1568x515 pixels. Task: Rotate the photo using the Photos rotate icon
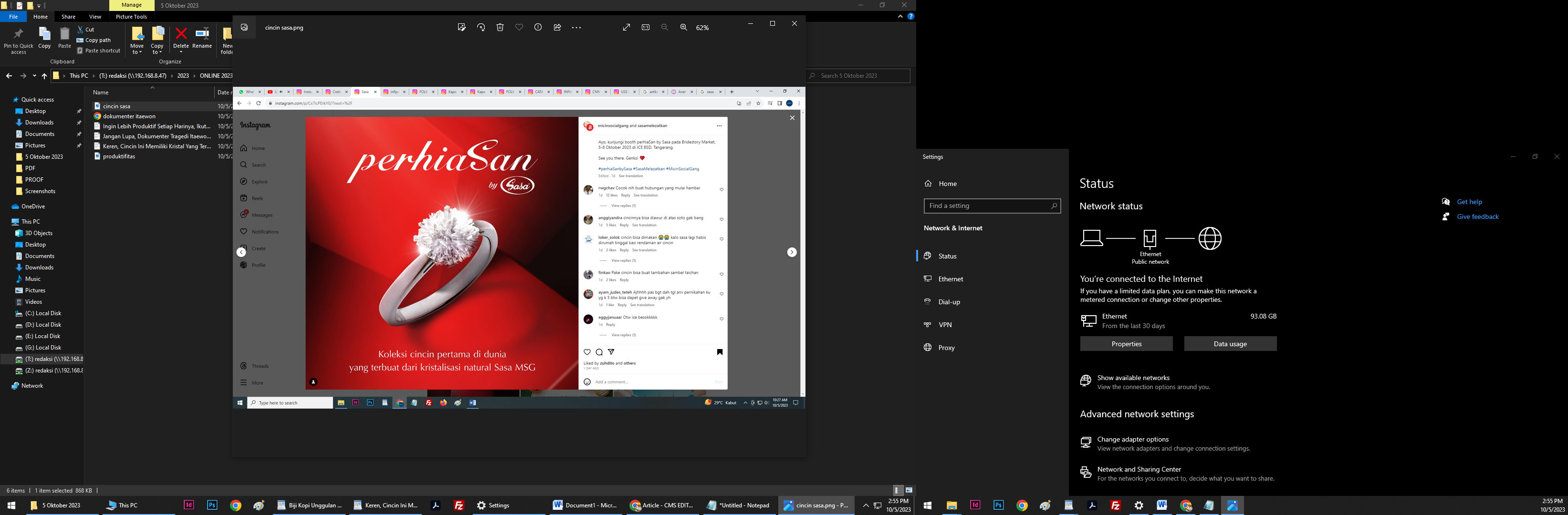481,27
